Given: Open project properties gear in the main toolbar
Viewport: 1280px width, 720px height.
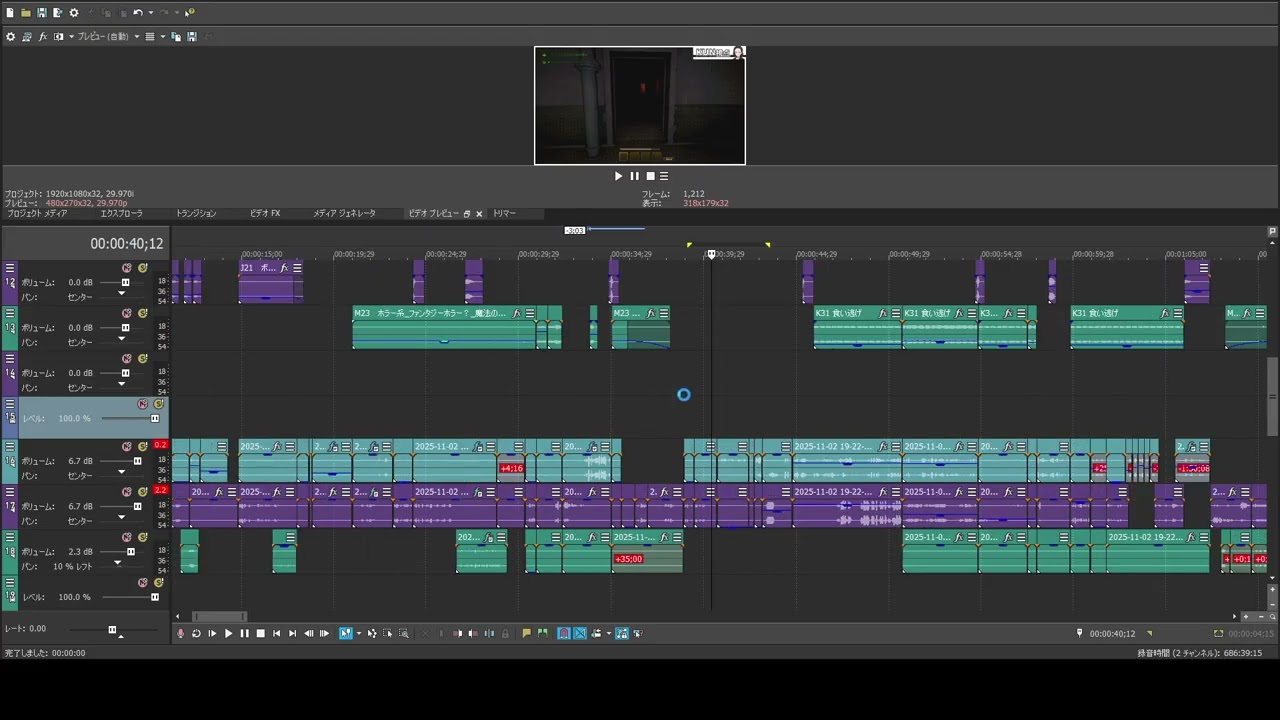Looking at the screenshot, I should [x=74, y=13].
